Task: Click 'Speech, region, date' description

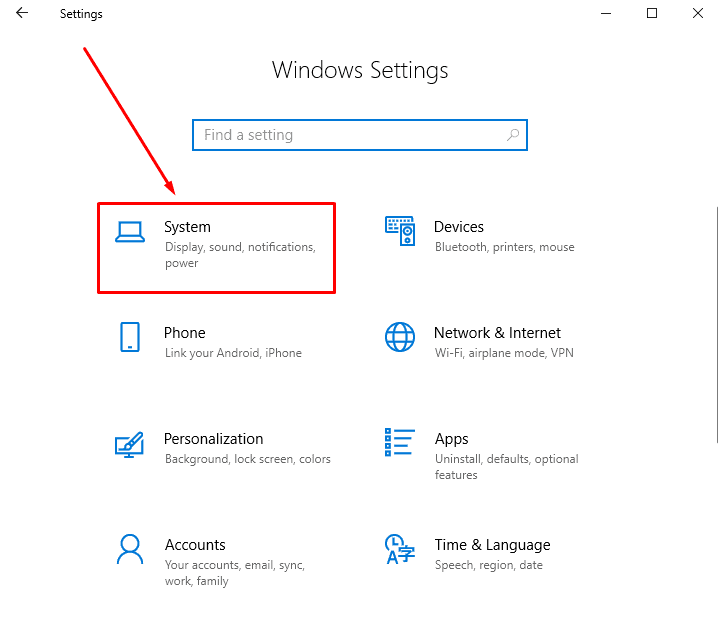Action: [489, 565]
